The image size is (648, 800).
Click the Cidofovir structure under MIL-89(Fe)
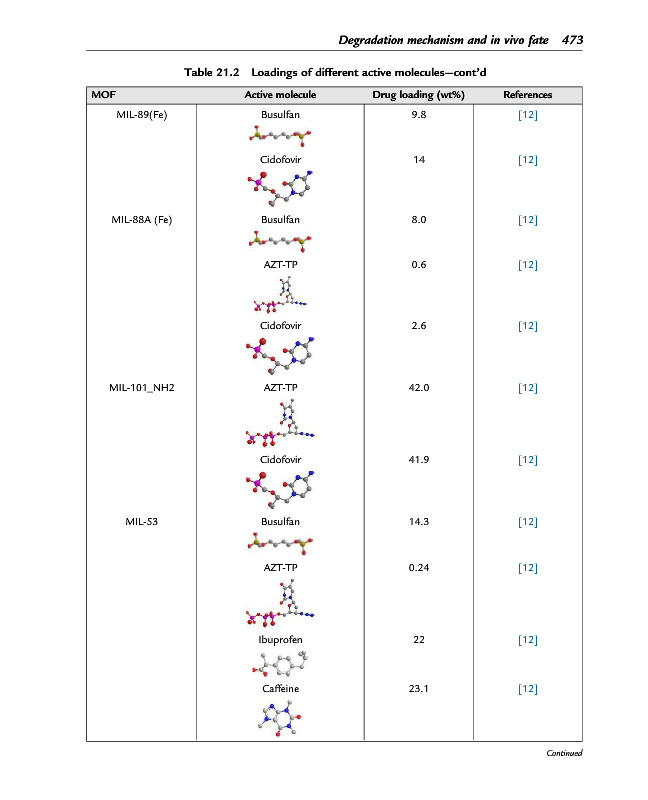pos(280,185)
